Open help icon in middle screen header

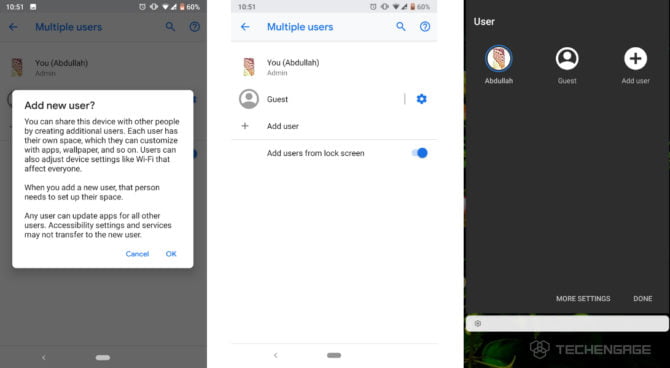point(425,27)
